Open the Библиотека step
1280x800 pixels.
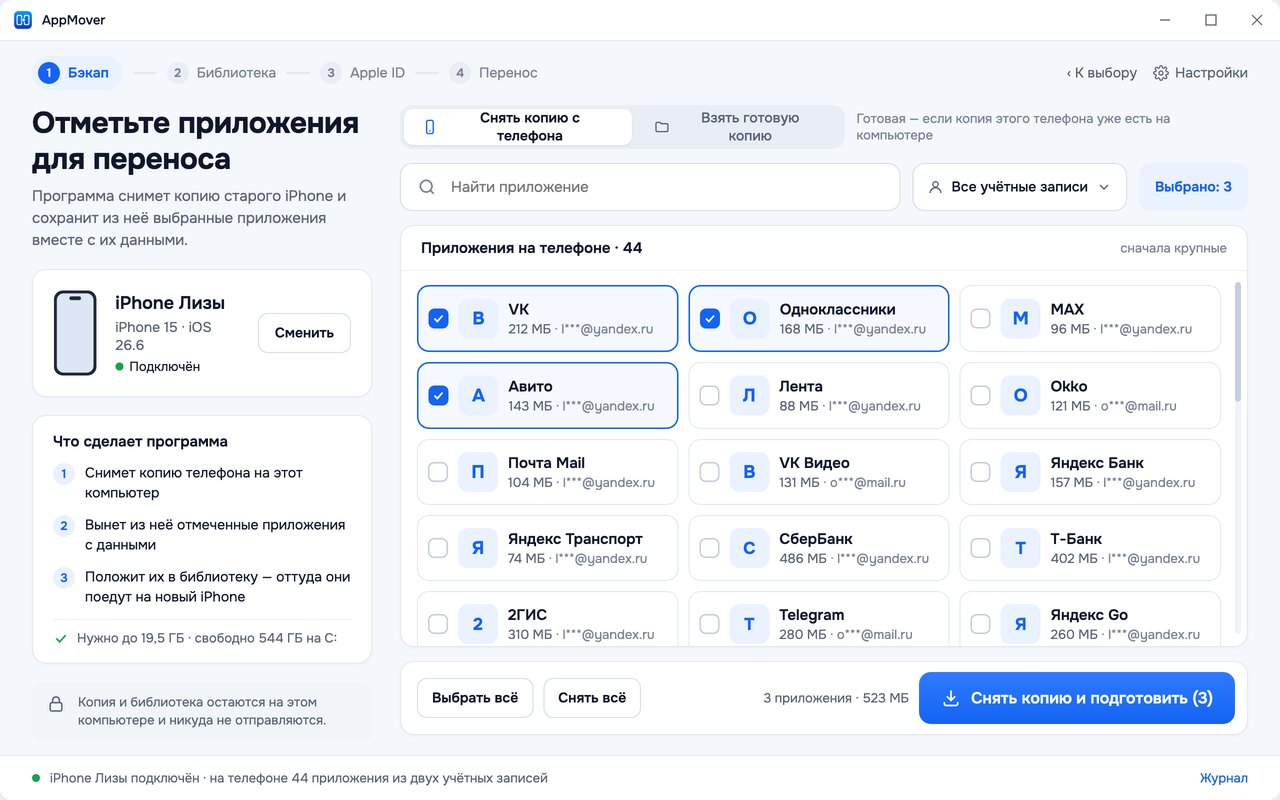coord(222,73)
